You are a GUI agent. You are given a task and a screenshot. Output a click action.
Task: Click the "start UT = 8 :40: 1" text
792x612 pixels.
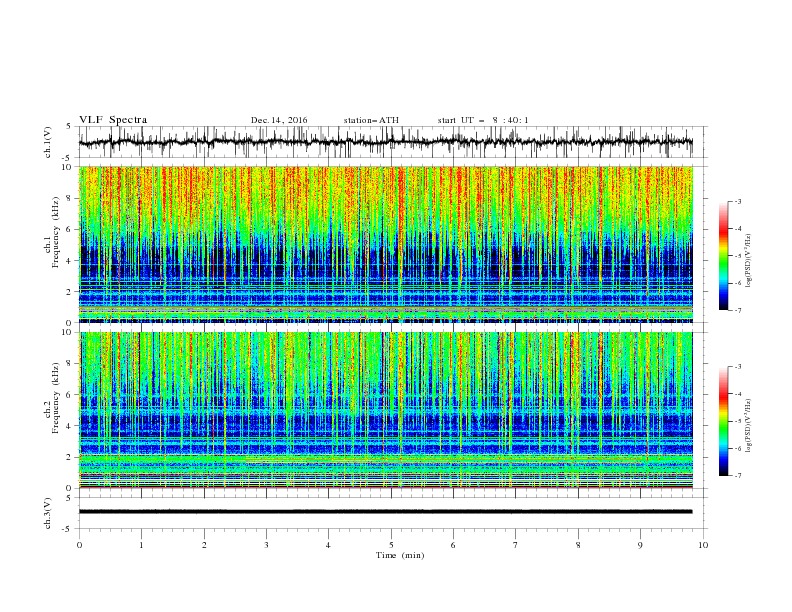coord(483,120)
